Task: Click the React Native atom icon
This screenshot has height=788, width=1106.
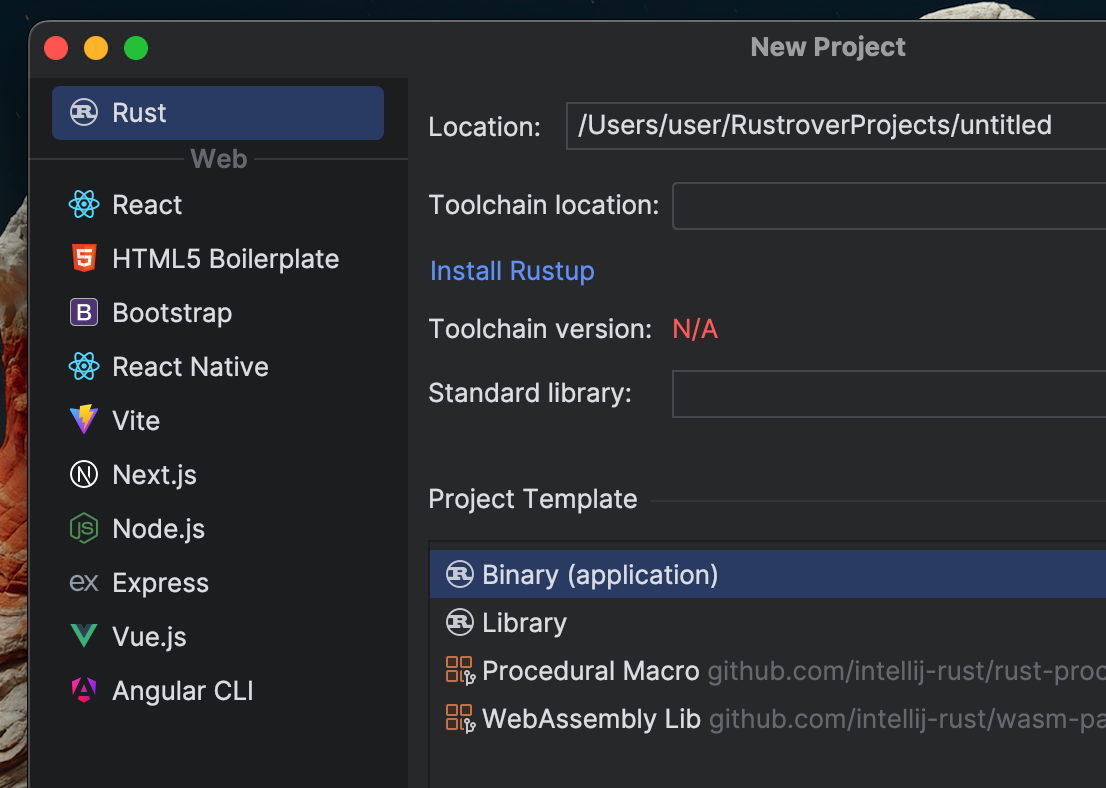Action: point(83,366)
